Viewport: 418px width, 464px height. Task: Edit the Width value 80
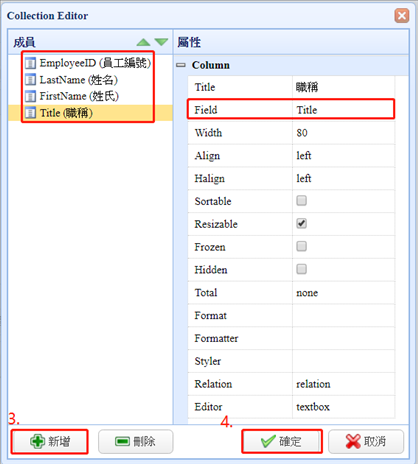[x=343, y=133]
